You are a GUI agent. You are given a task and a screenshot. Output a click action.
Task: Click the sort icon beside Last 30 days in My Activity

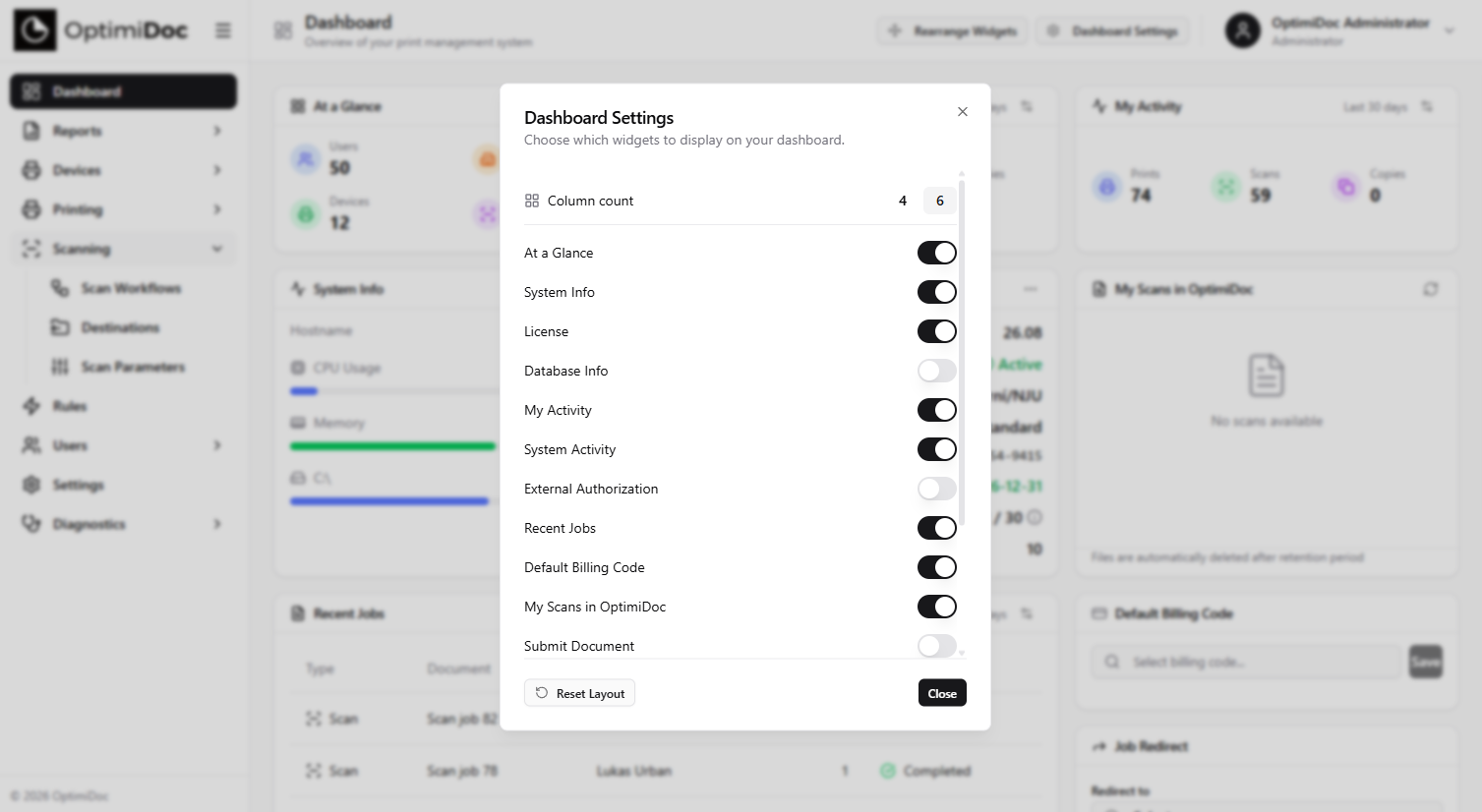(1427, 106)
